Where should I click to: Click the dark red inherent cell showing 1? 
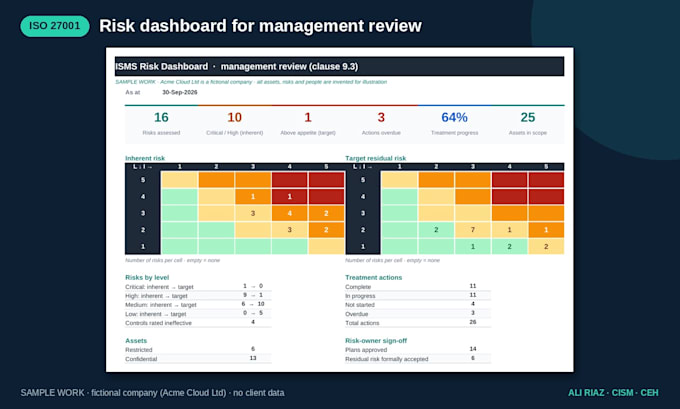[x=290, y=196]
